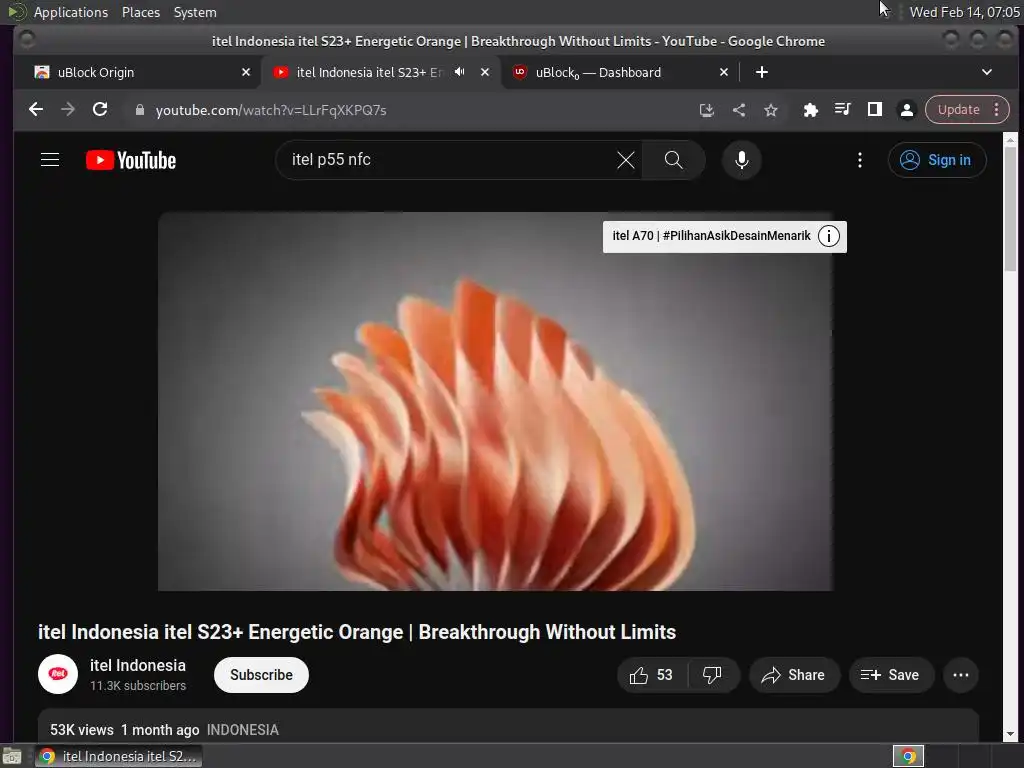
Task: Click scrollbar down arrow
Action: 1010,735
